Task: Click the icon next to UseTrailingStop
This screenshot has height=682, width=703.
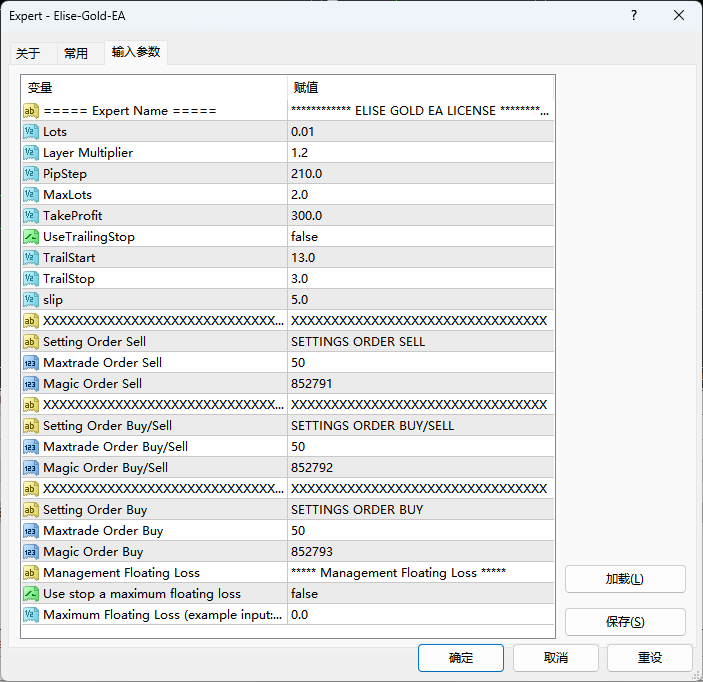Action: 31,237
